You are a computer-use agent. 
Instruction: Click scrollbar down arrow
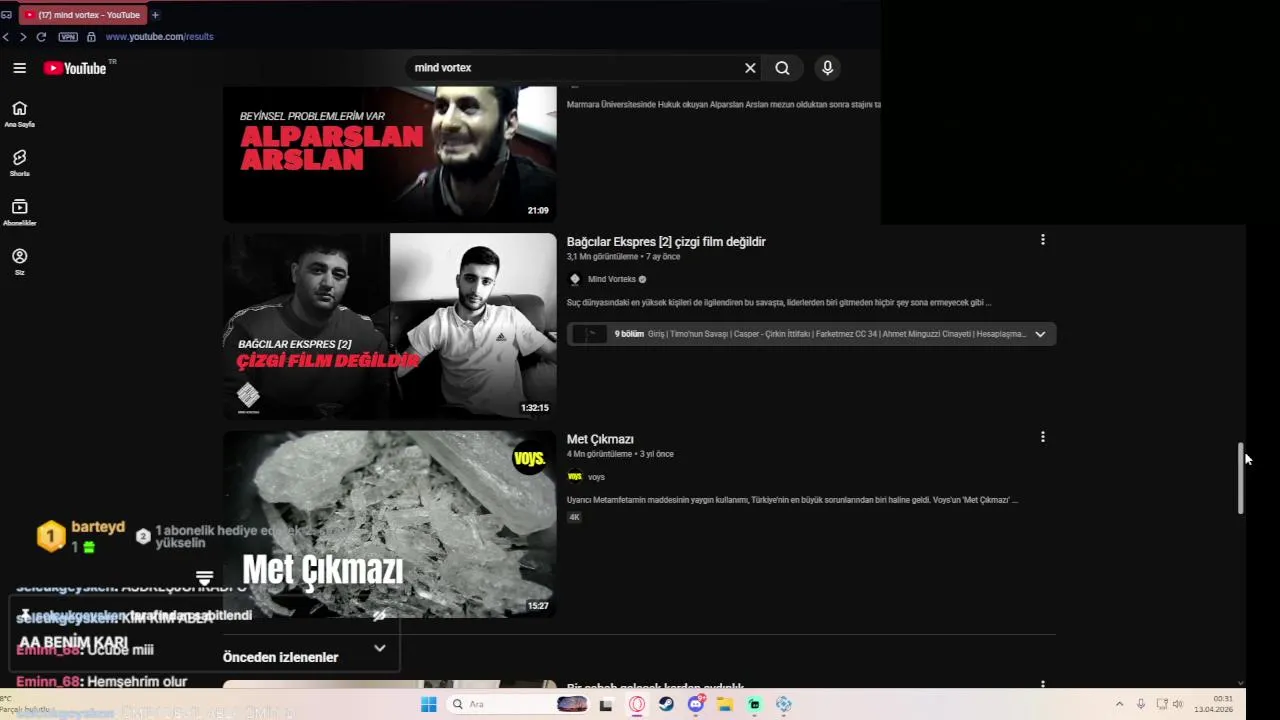(1241, 682)
